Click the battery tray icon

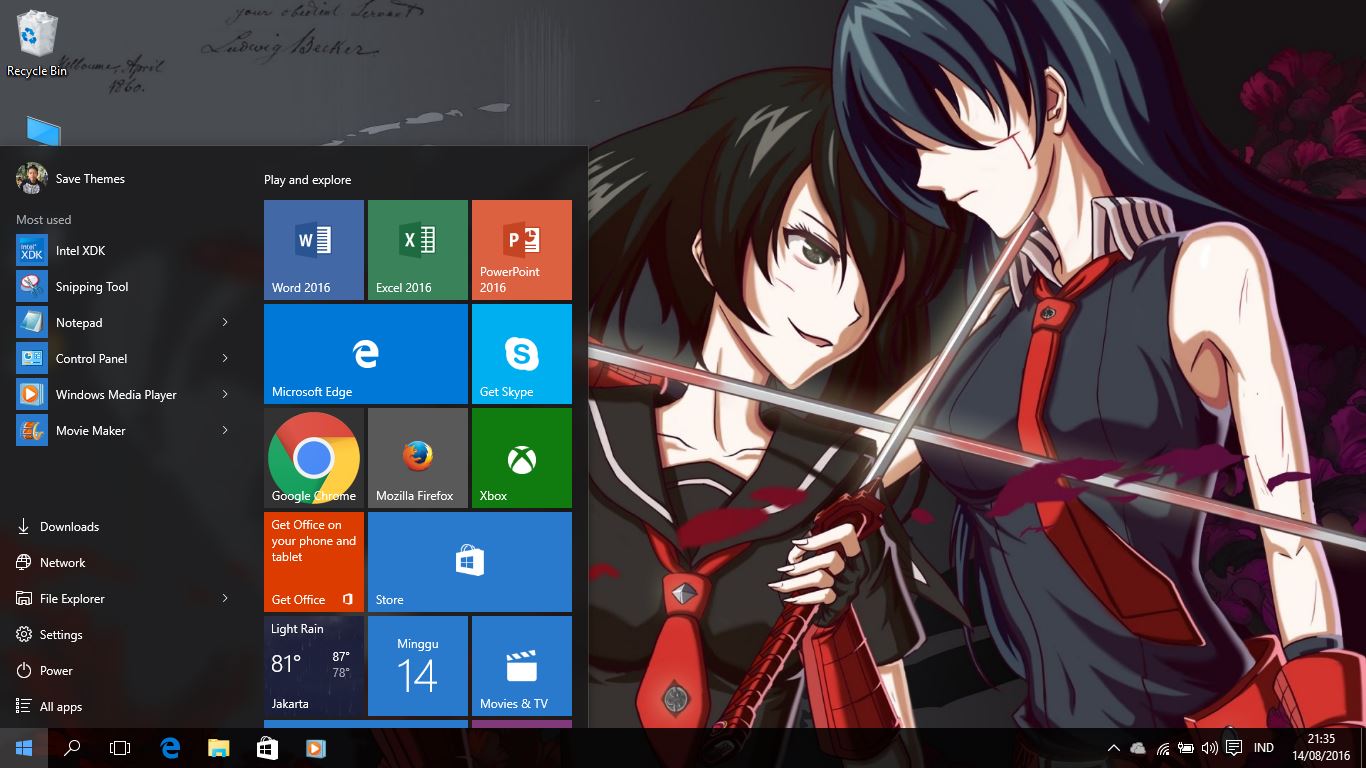coord(1186,748)
